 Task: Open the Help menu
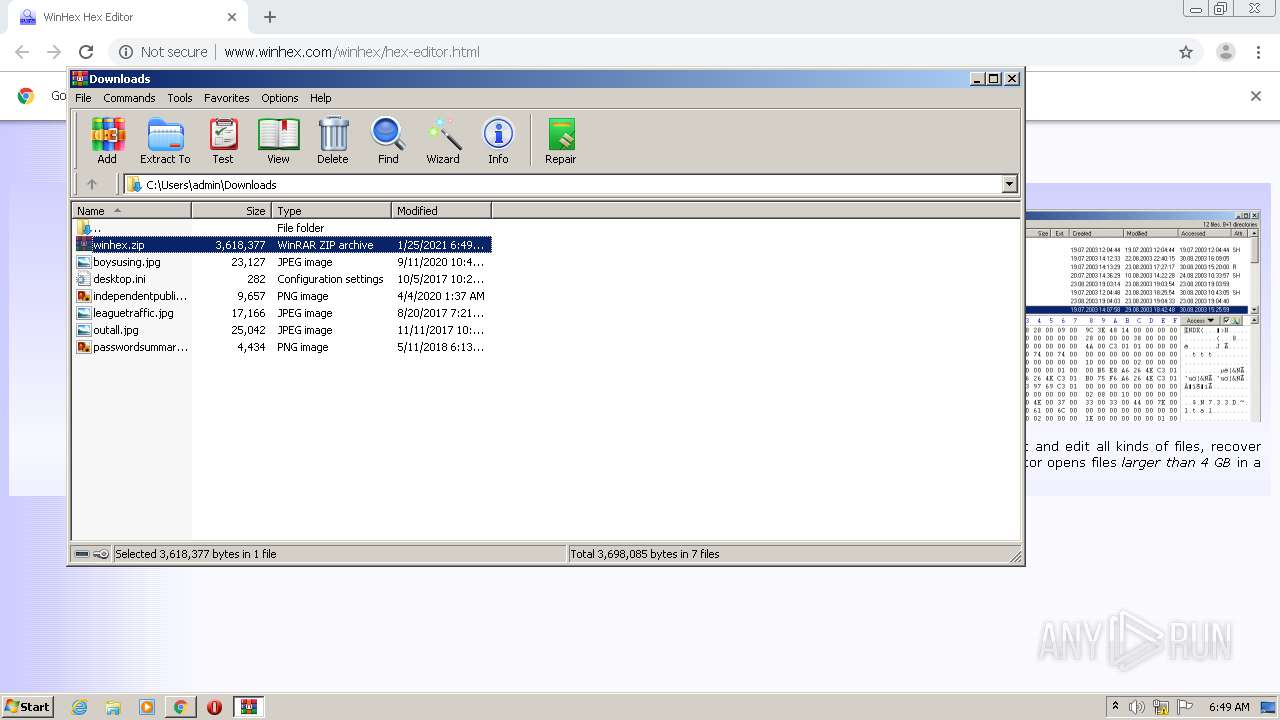[320, 98]
